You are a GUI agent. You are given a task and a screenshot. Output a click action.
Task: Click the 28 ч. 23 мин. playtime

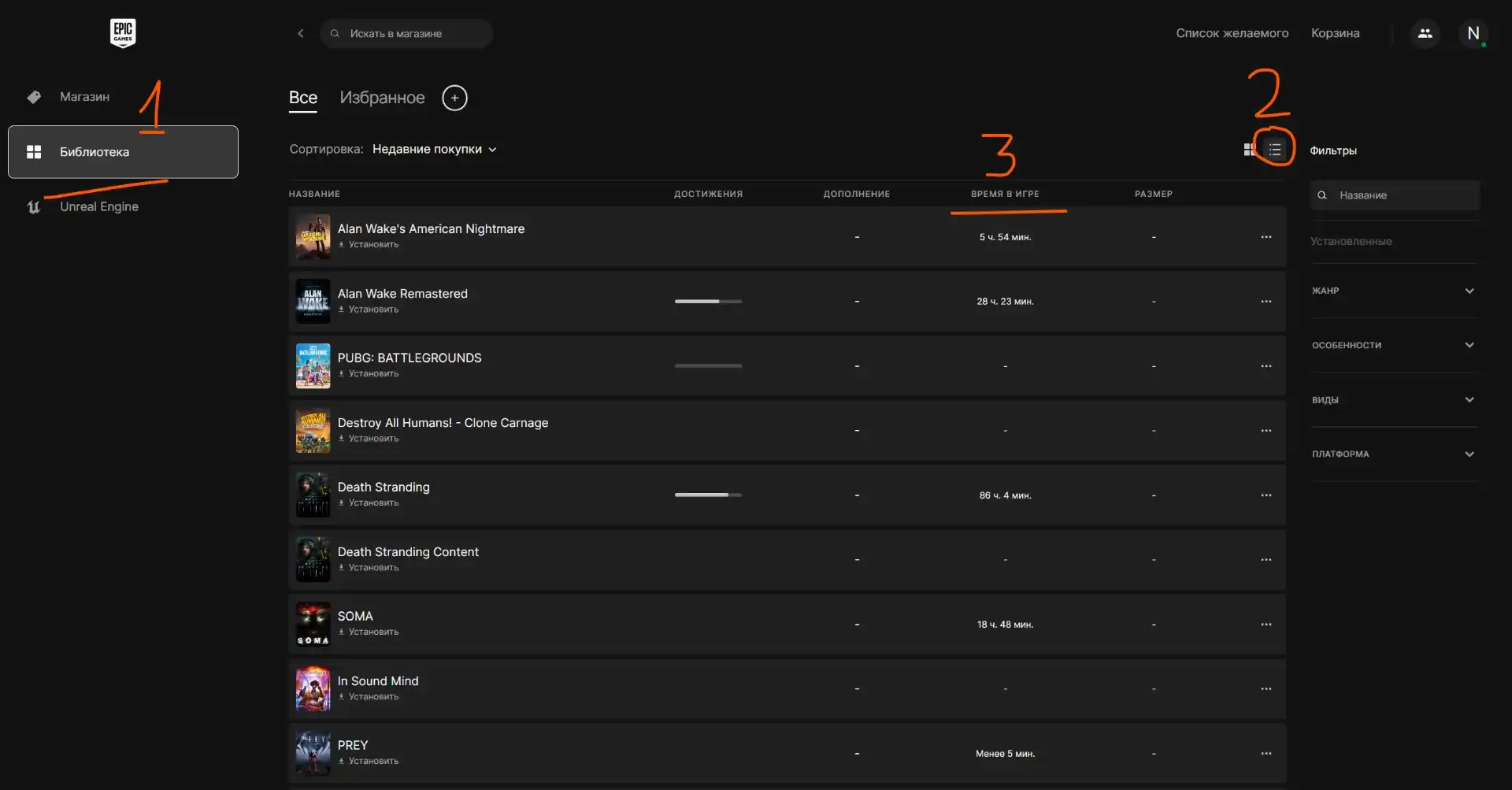(x=1005, y=302)
